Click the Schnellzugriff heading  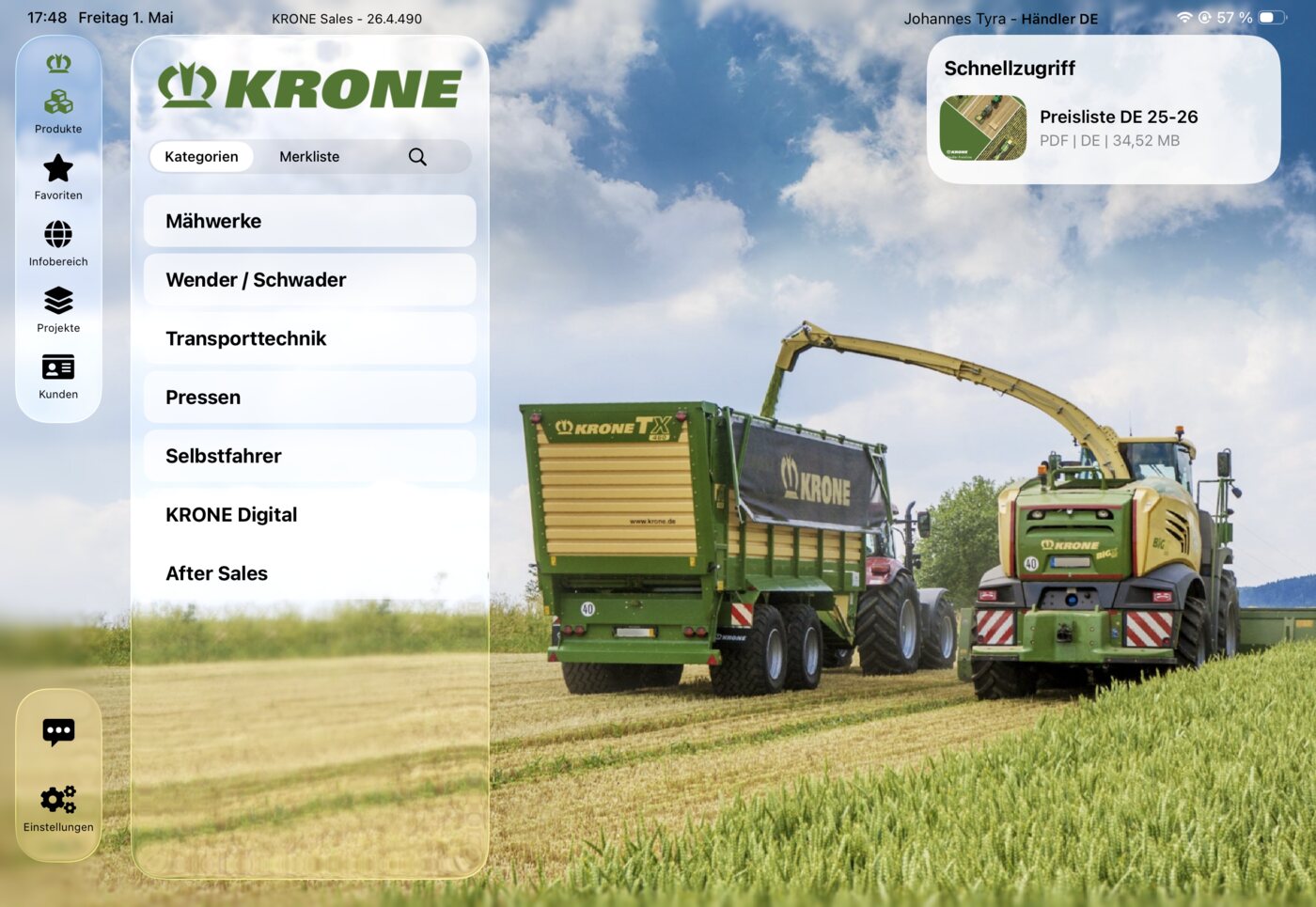pyautogui.click(x=1010, y=69)
